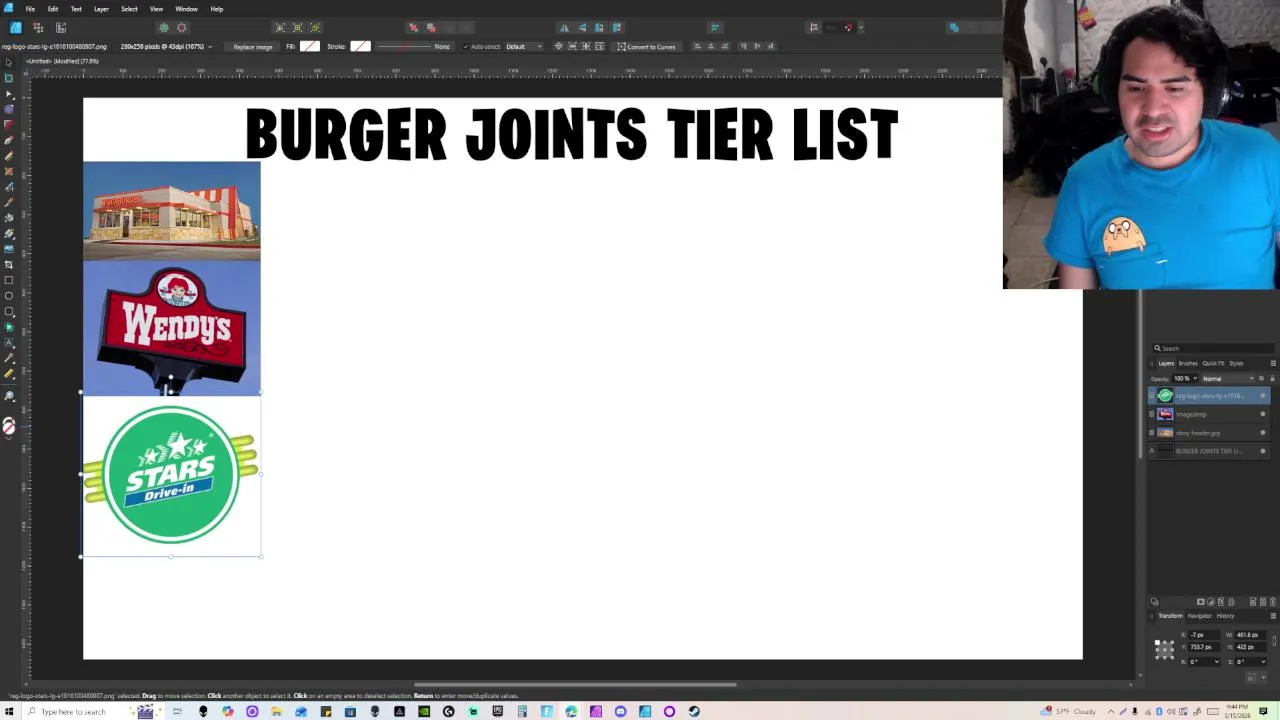Select the Move tool in left toolbar
1280x720 pixels.
[x=9, y=62]
